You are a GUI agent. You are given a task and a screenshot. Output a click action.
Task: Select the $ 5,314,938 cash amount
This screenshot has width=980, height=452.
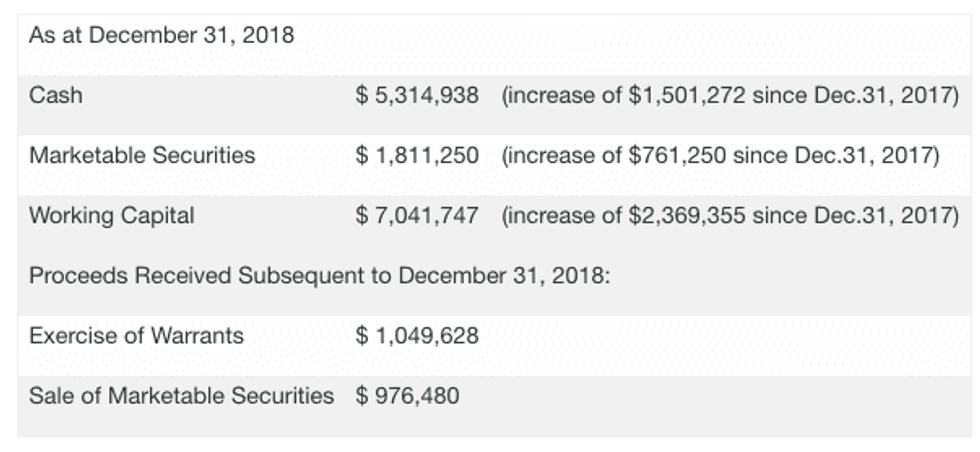click(417, 96)
